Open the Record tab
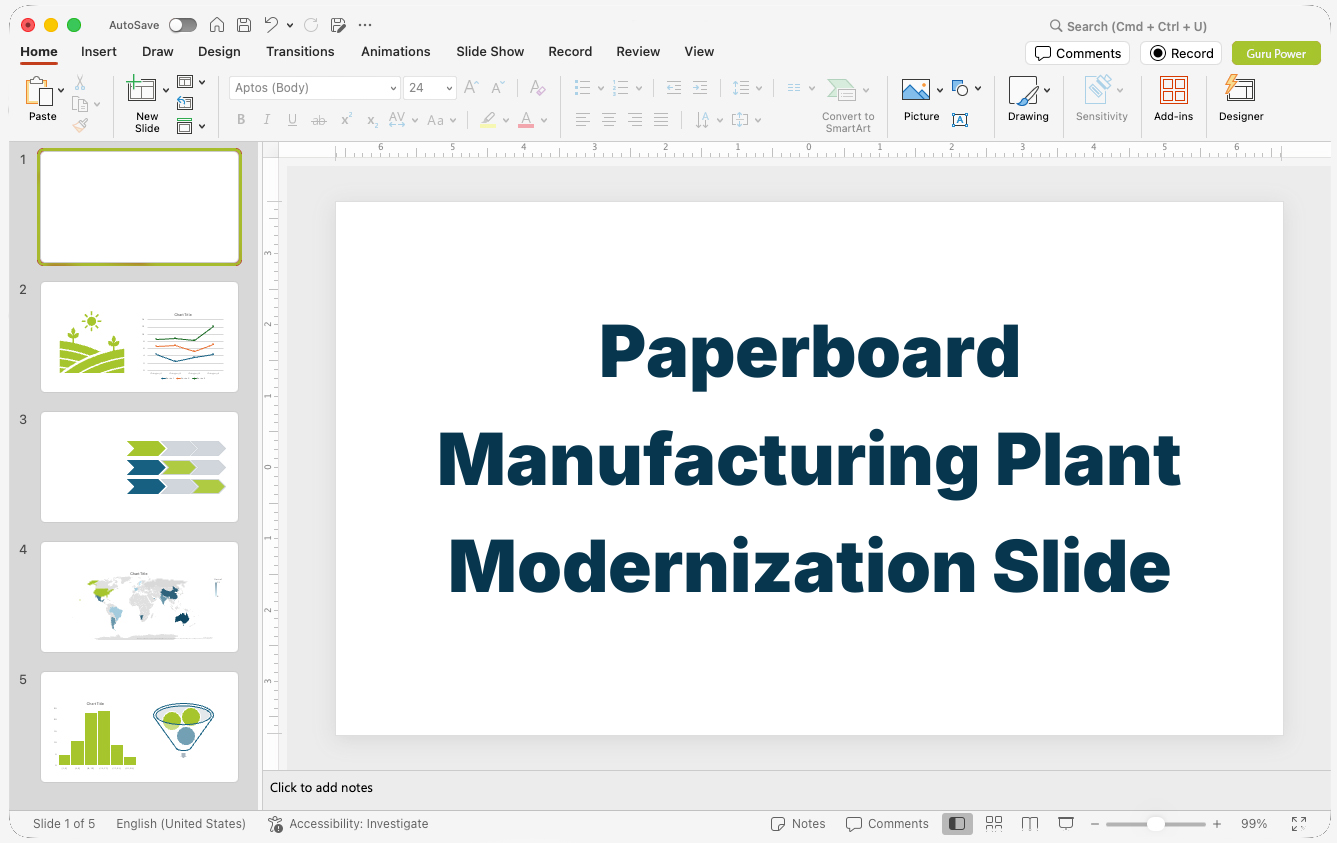 pyautogui.click(x=570, y=52)
